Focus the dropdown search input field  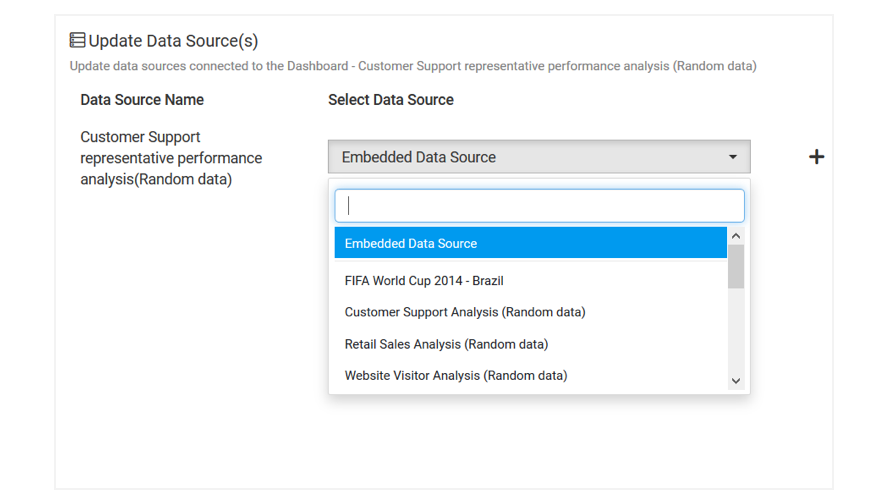tap(539, 206)
